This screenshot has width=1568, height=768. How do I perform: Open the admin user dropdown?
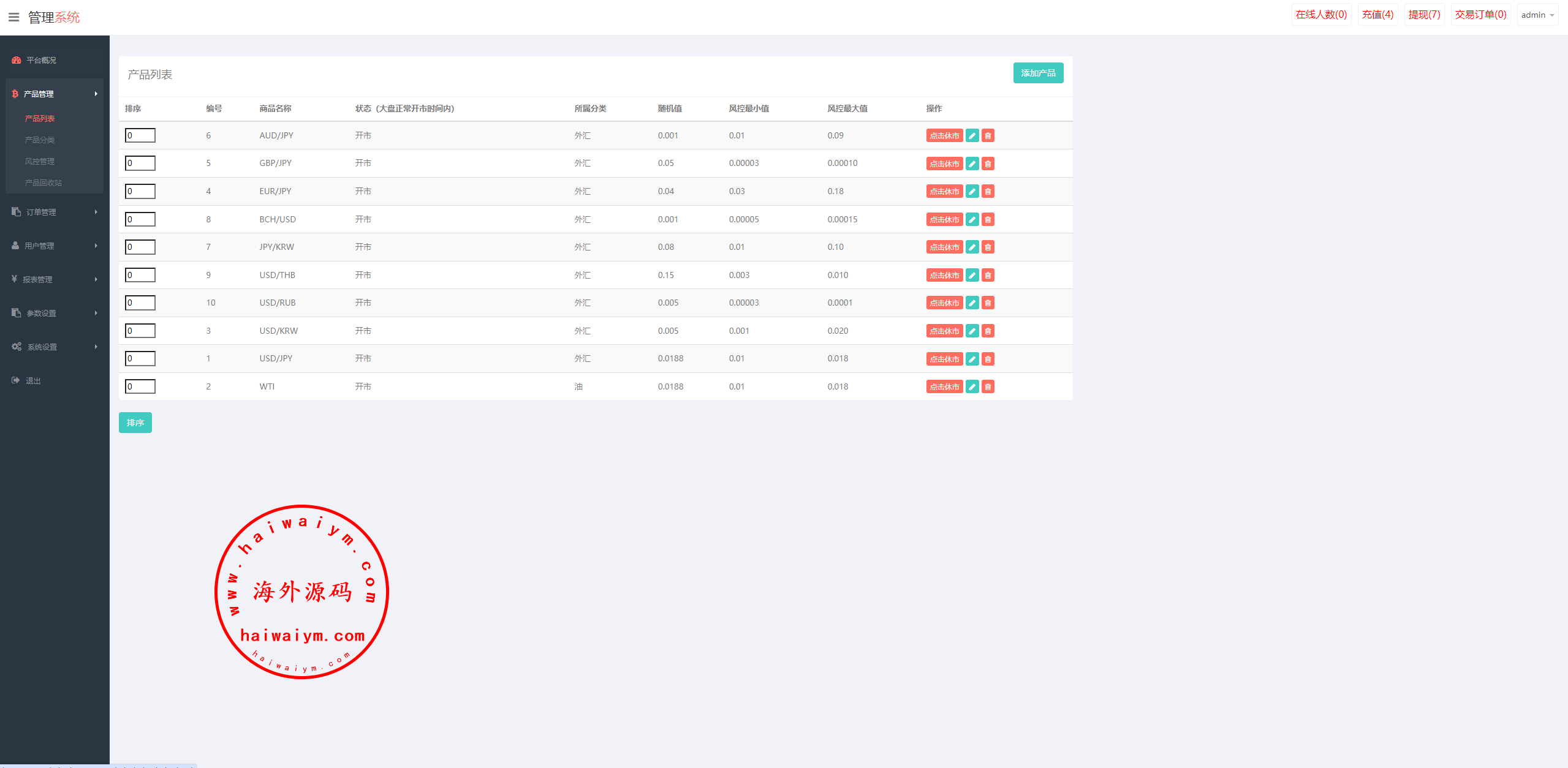pos(1537,15)
